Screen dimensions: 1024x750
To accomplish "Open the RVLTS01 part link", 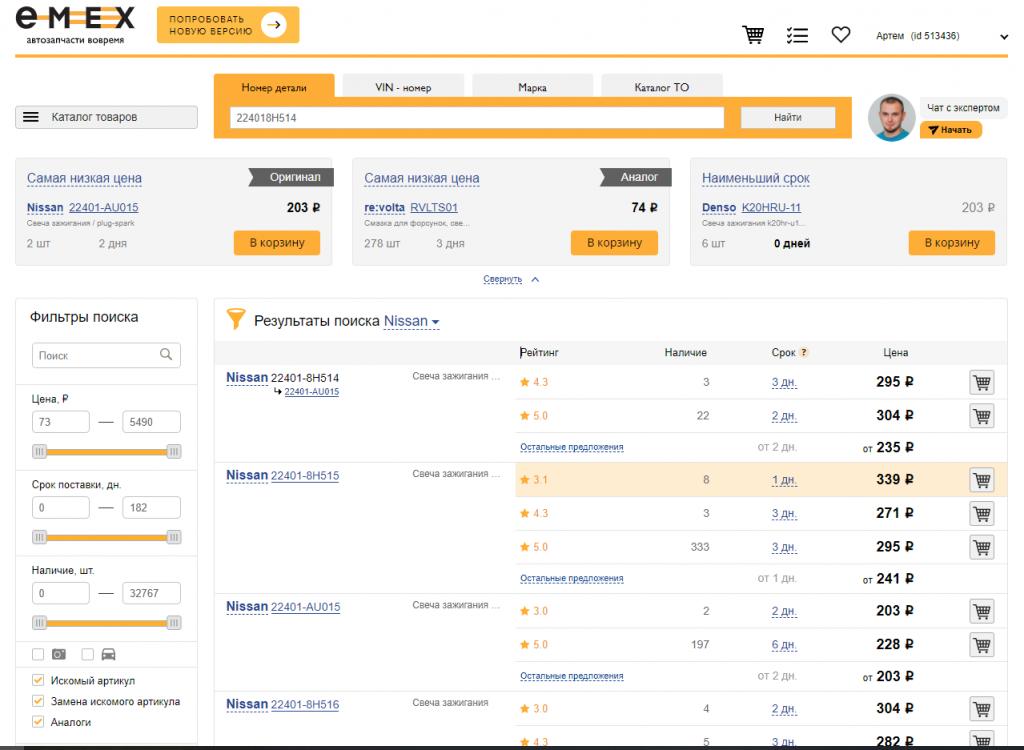I will point(434,207).
